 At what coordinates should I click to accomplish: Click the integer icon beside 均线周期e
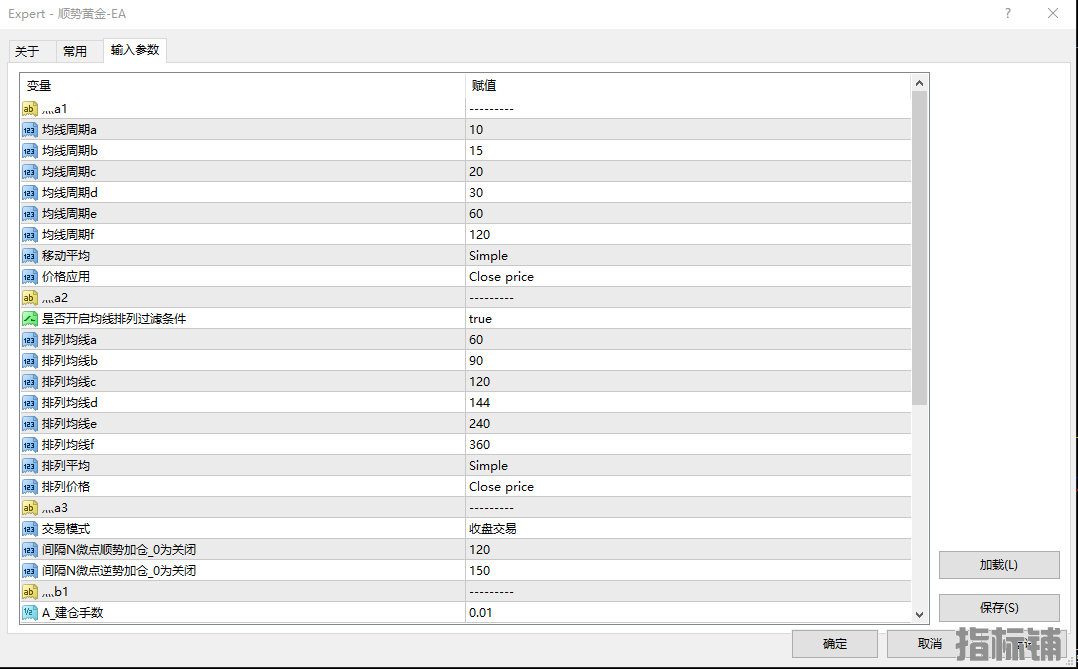[x=30, y=214]
